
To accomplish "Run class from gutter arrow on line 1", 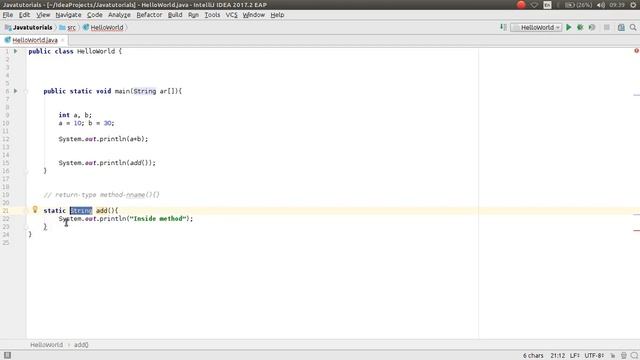I will pyautogui.click(x=16, y=51).
